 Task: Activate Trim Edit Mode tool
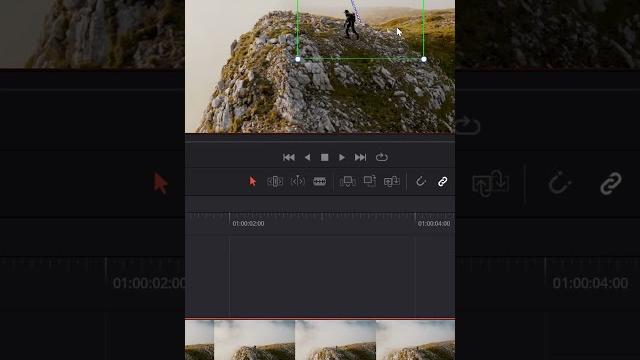275,181
